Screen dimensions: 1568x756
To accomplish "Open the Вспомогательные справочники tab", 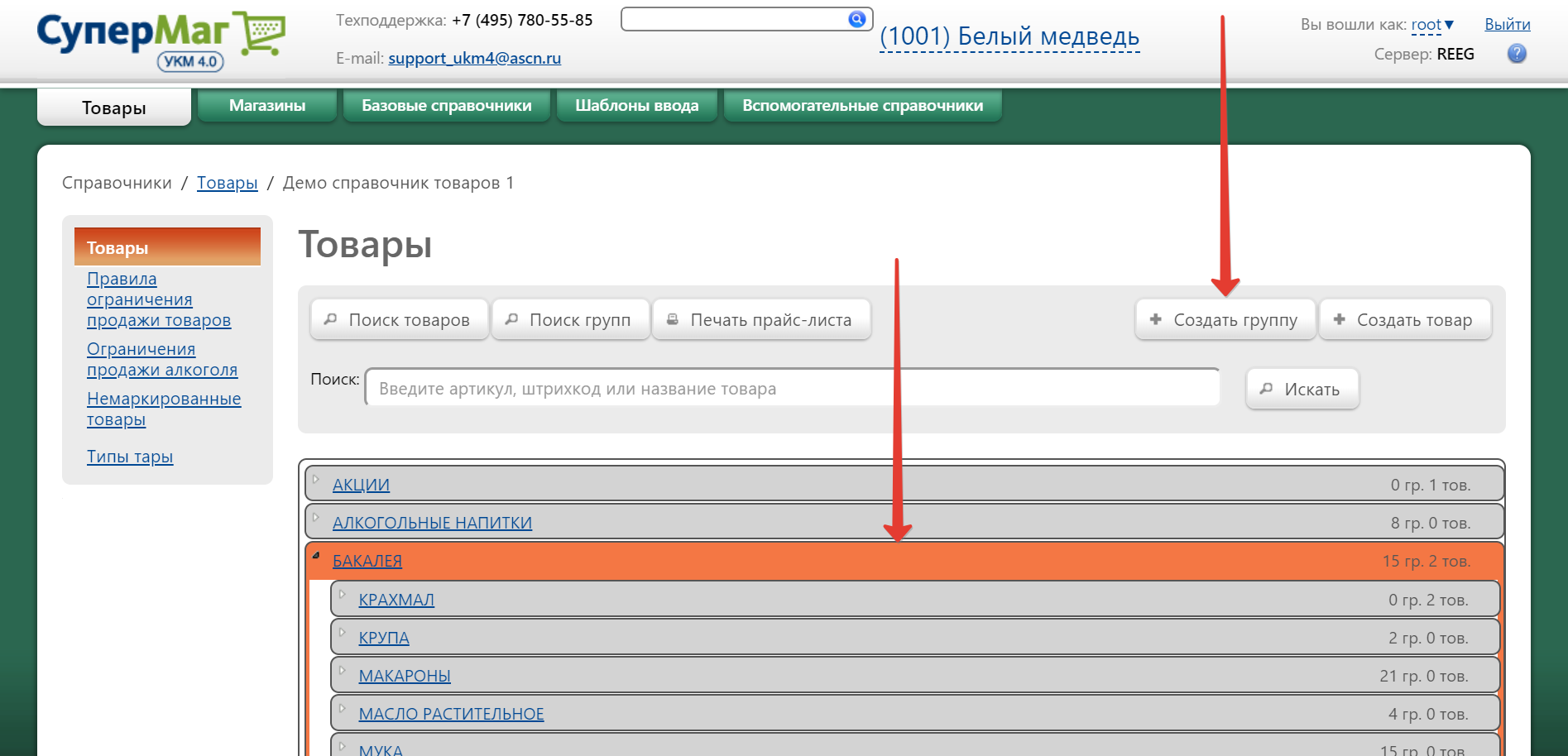I will click(x=863, y=105).
